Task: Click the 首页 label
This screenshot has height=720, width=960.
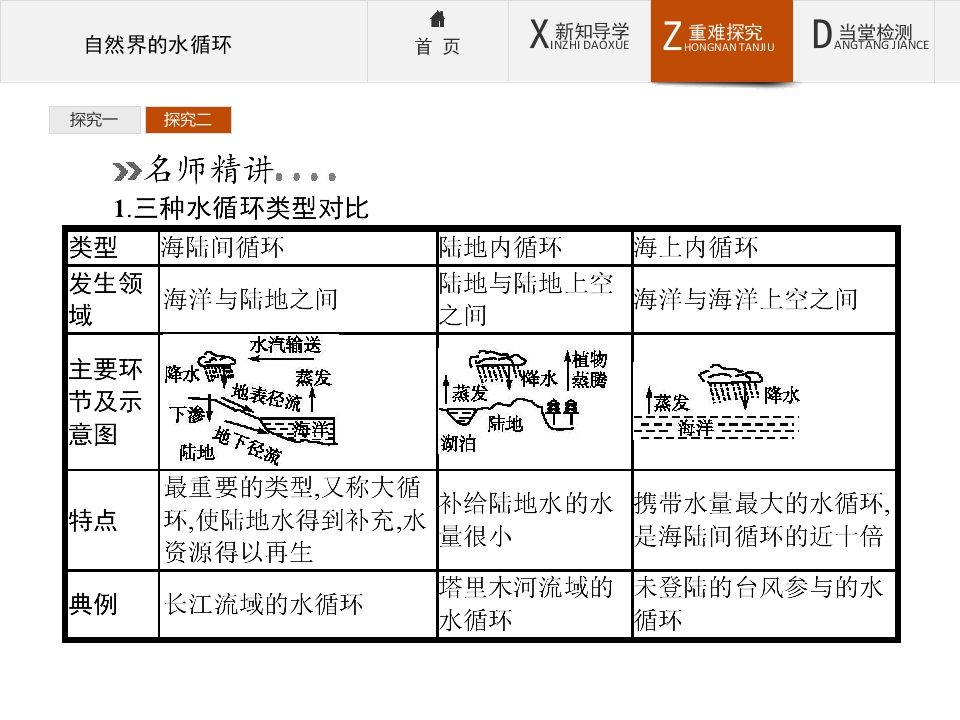Action: [x=437, y=47]
